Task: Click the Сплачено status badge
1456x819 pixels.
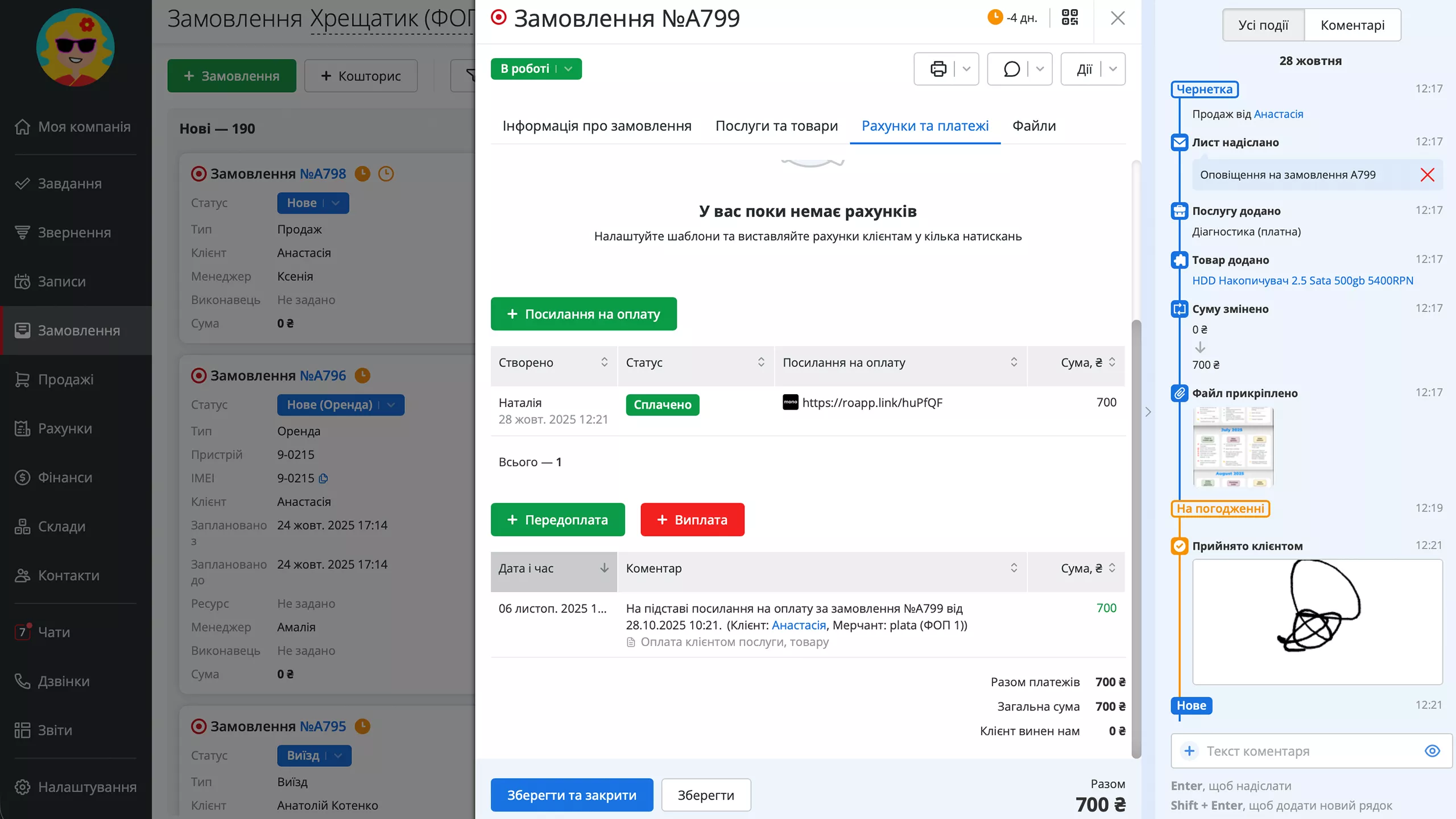Action: 662,405
